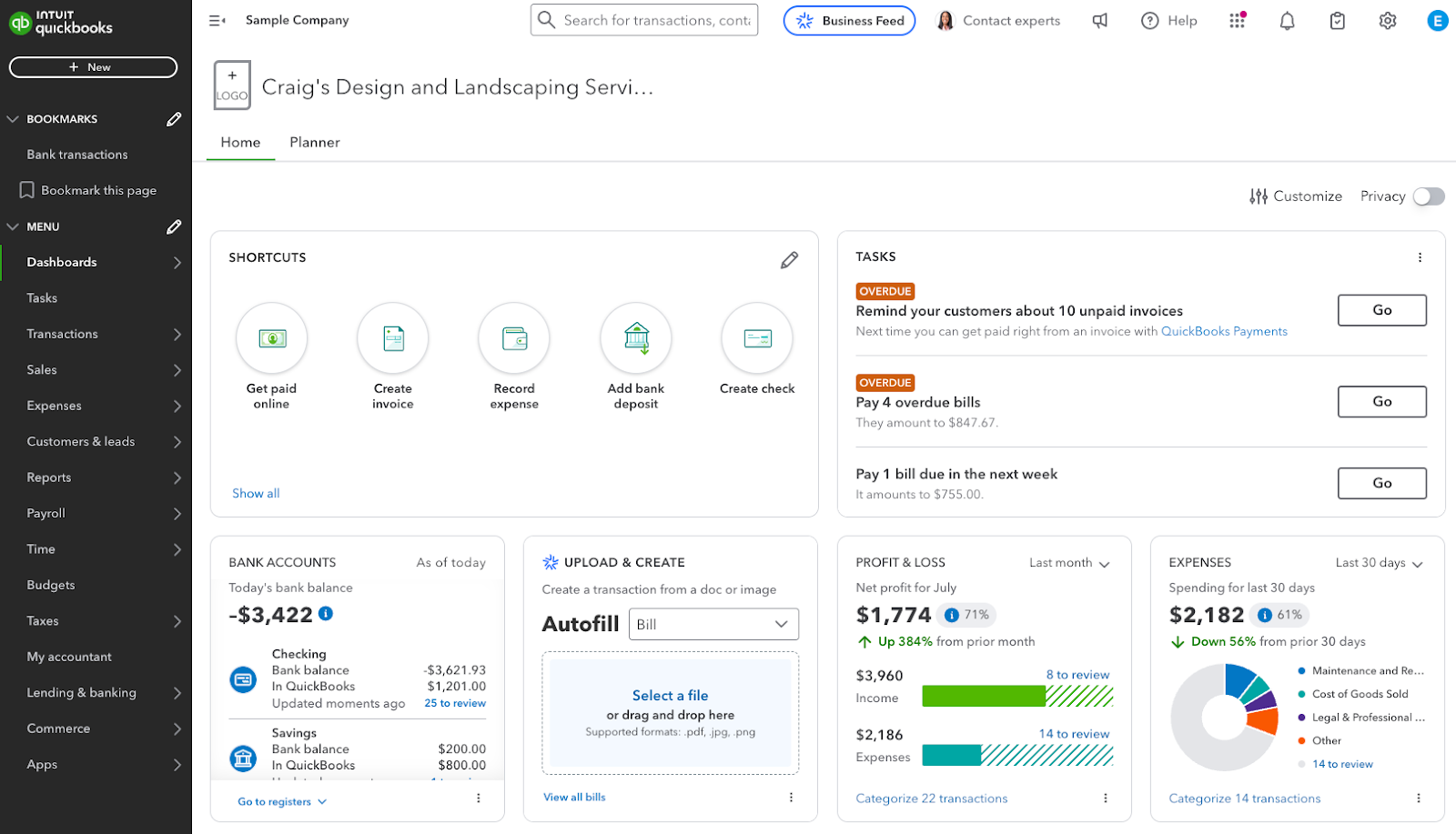Click the Expenses progress bar

click(1017, 755)
